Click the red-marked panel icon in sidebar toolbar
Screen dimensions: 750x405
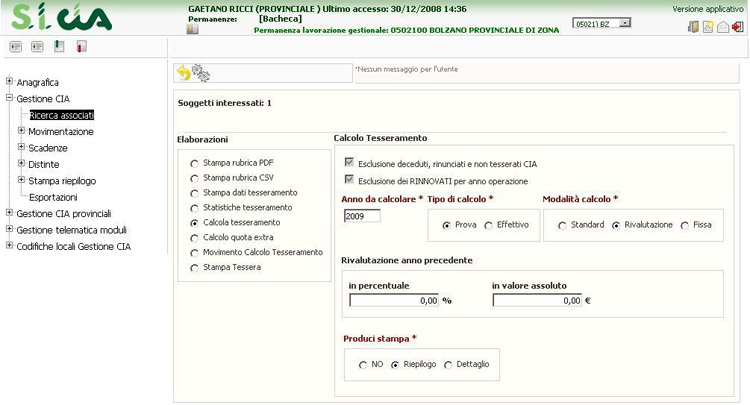tap(81, 46)
